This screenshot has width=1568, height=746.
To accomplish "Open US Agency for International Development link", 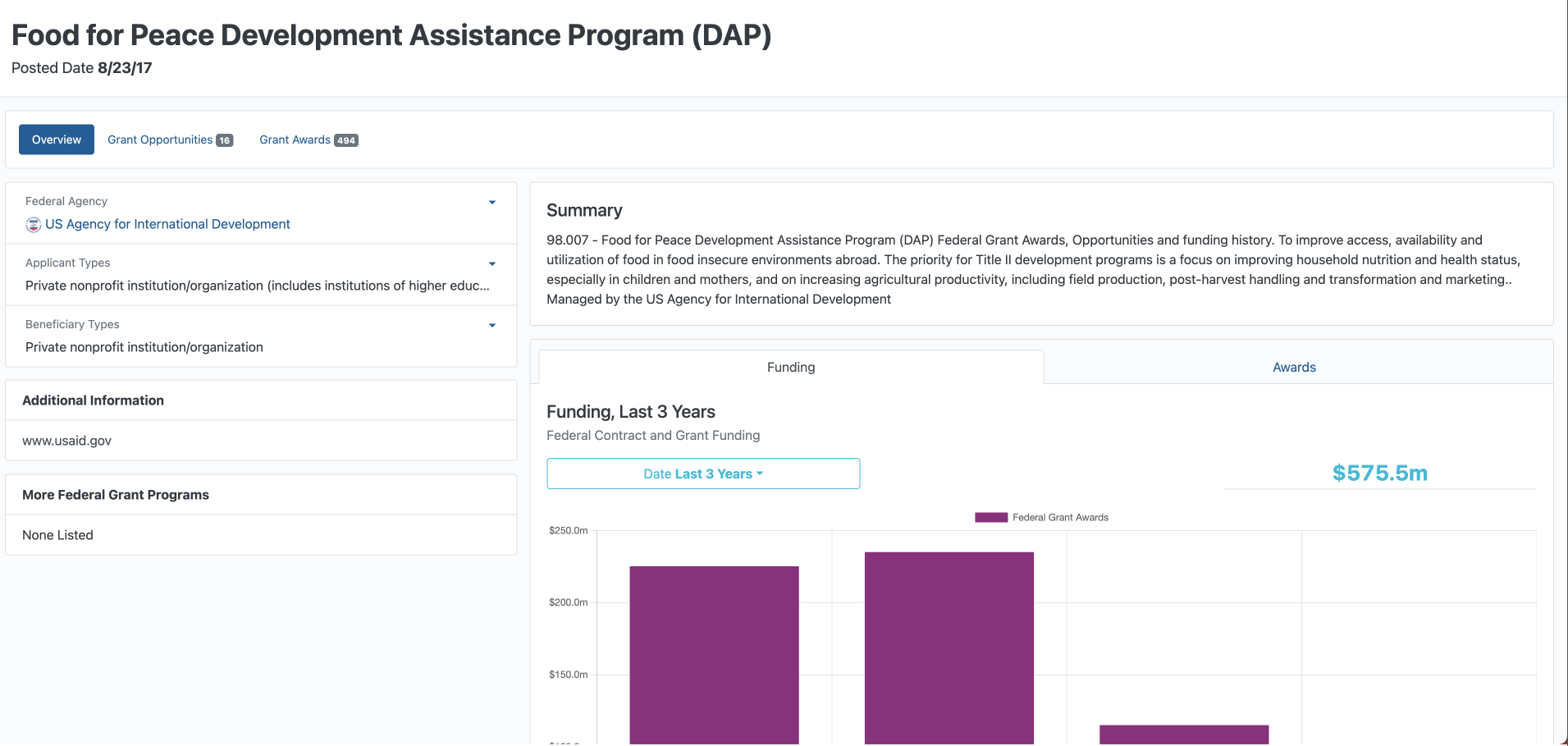I will pyautogui.click(x=167, y=224).
